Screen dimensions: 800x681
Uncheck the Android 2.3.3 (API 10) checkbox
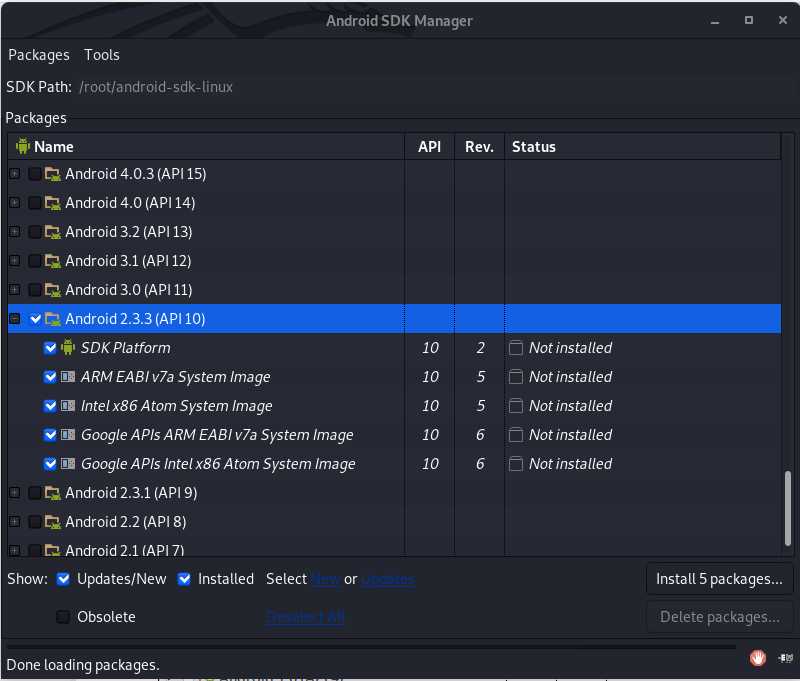click(35, 319)
